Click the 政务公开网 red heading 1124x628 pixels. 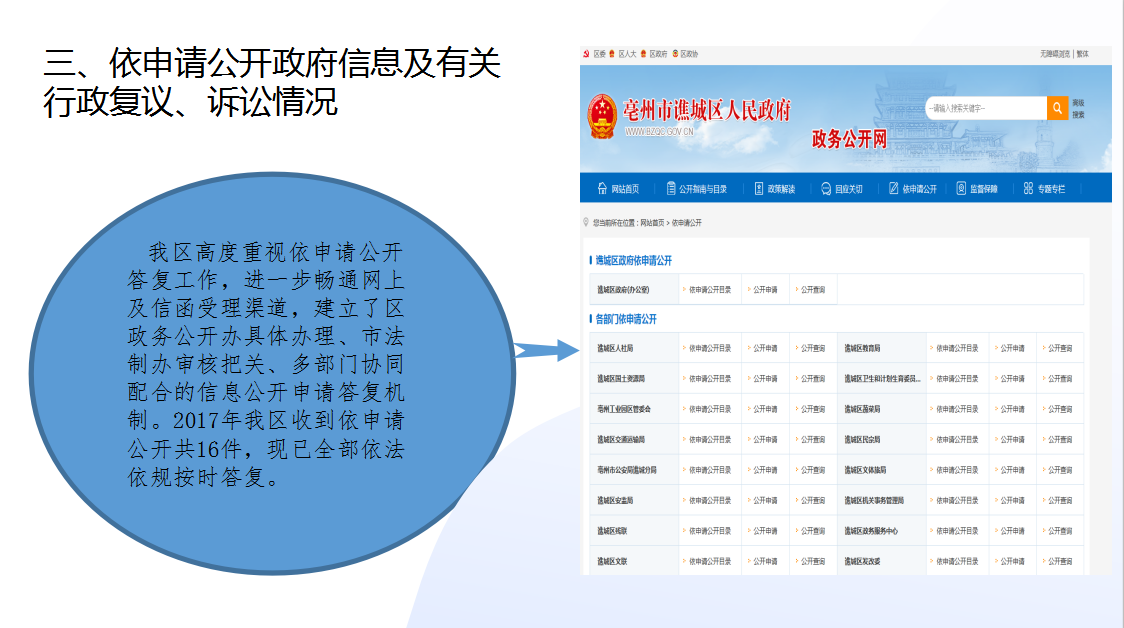849,138
